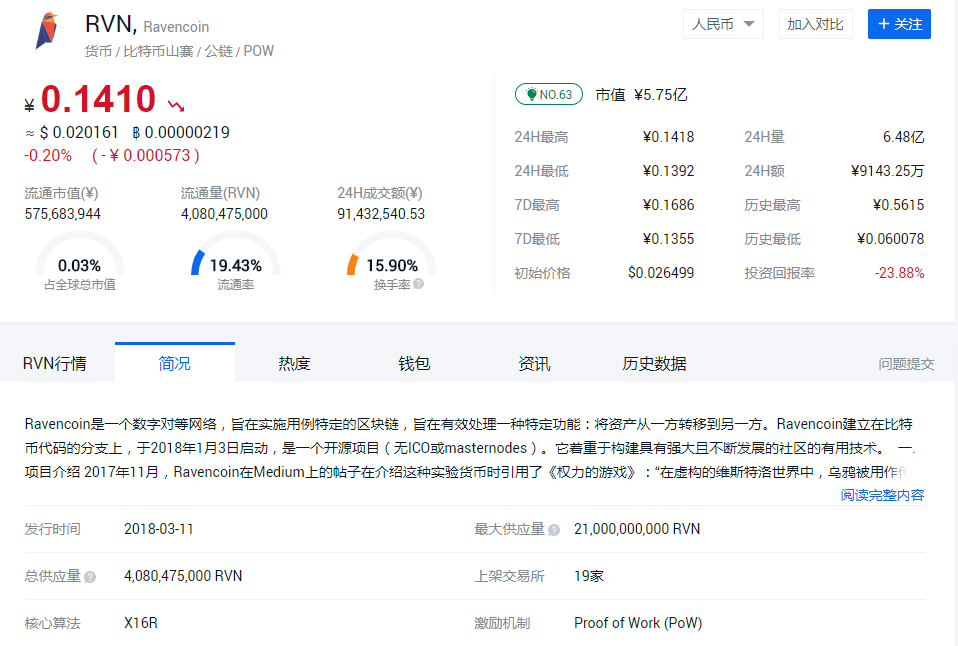This screenshot has width=958, height=646.
Task: Open the 热度 tab
Action: click(294, 364)
